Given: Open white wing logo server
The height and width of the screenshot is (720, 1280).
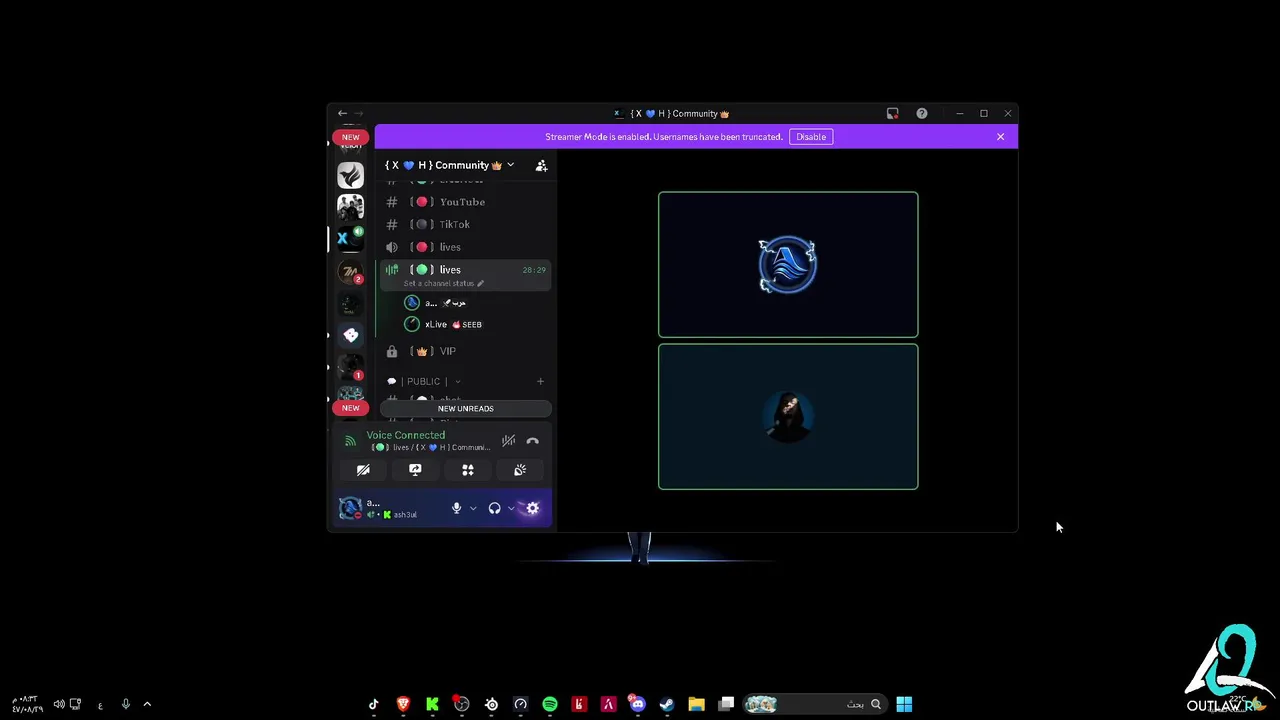Looking at the screenshot, I should point(350,175).
